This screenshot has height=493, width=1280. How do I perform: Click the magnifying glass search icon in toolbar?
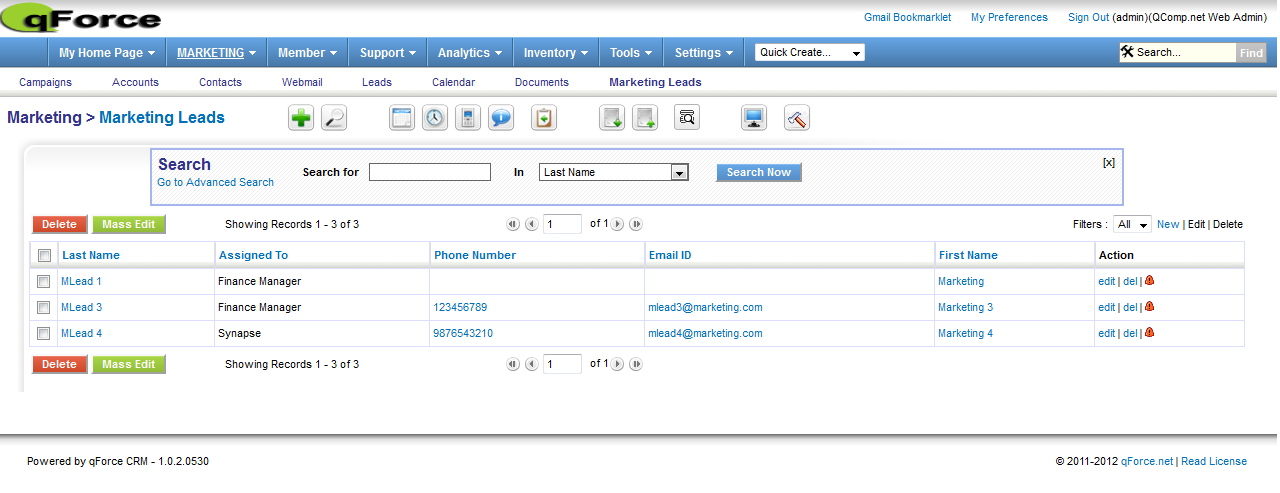point(334,119)
